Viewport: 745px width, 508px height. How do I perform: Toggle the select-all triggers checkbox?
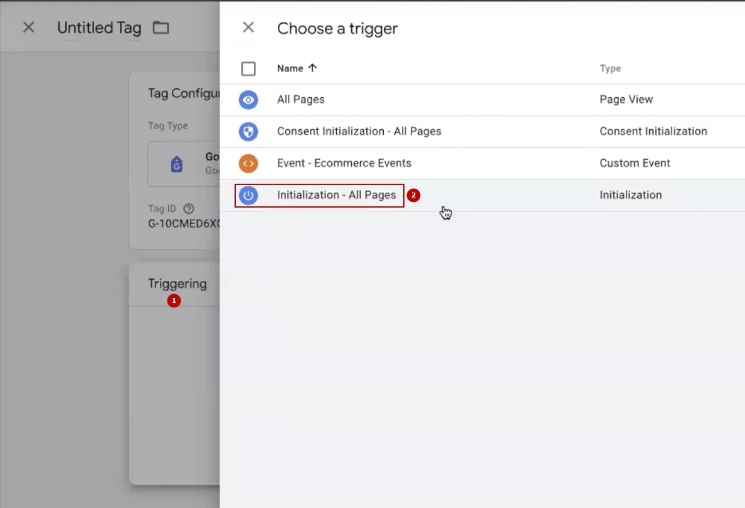248,69
